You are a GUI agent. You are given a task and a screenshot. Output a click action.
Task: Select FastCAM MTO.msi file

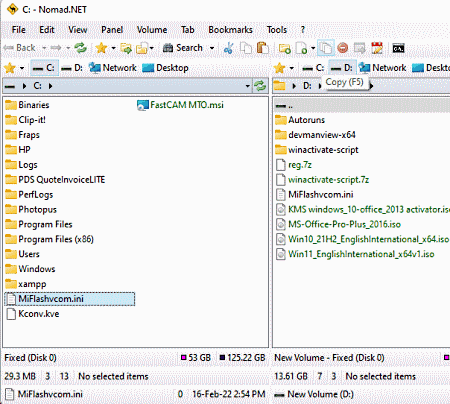[x=180, y=105]
